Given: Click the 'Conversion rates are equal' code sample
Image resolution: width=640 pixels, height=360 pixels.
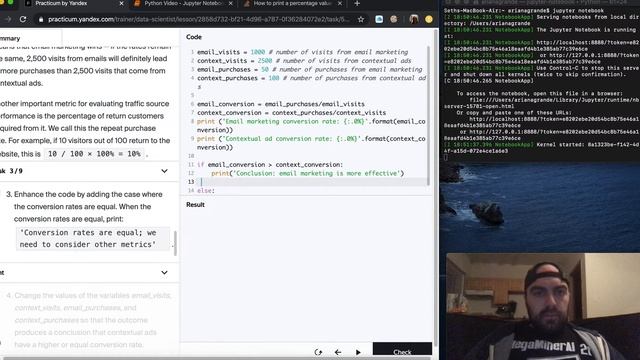Looking at the screenshot, I should (x=93, y=238).
